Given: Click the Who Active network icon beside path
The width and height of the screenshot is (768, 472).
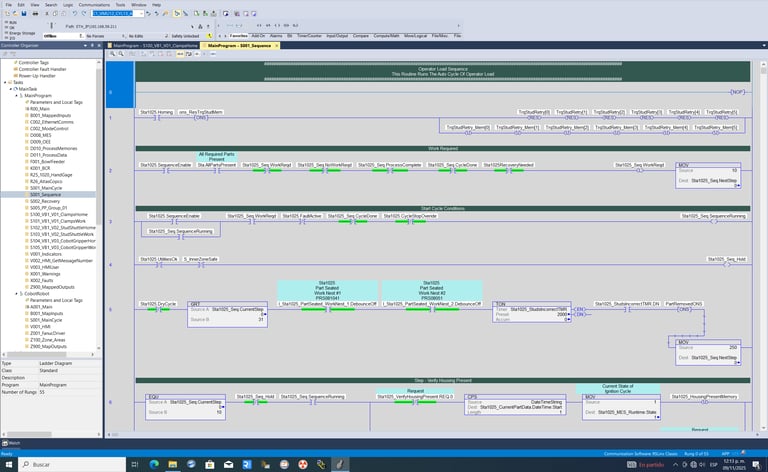Looking at the screenshot, I should click(200, 26).
